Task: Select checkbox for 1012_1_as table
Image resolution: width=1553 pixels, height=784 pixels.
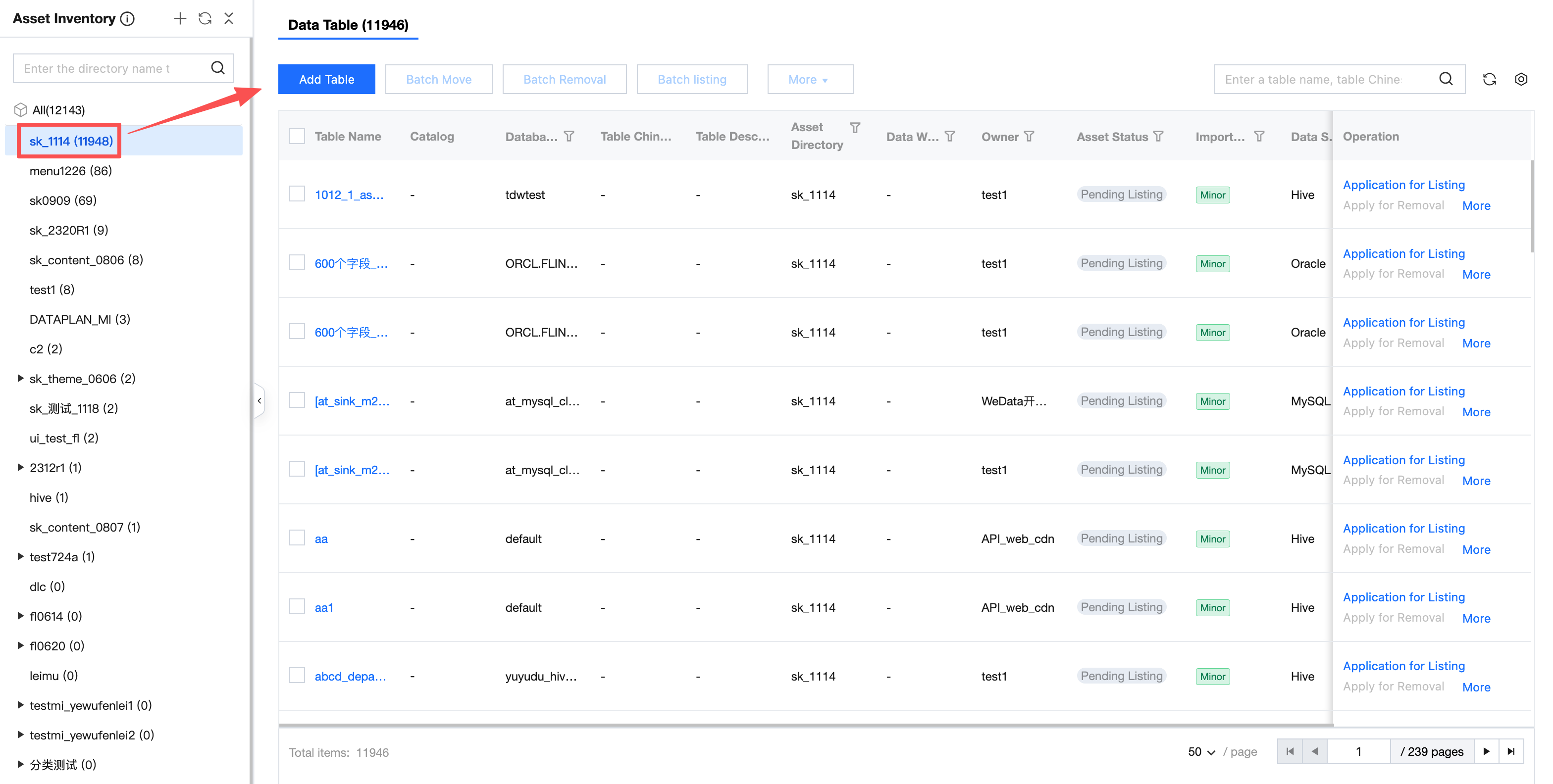Action: [297, 194]
